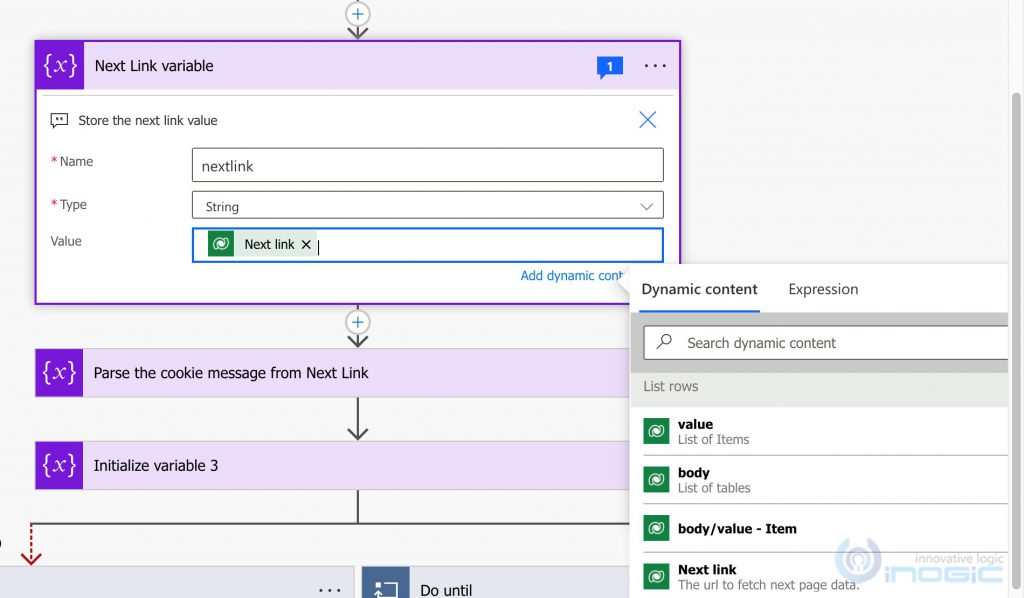The height and width of the screenshot is (598, 1024).
Task: Close the comment box with the X
Action: point(647,119)
